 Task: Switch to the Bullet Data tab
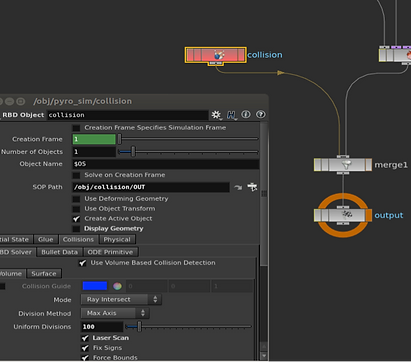tap(60, 252)
